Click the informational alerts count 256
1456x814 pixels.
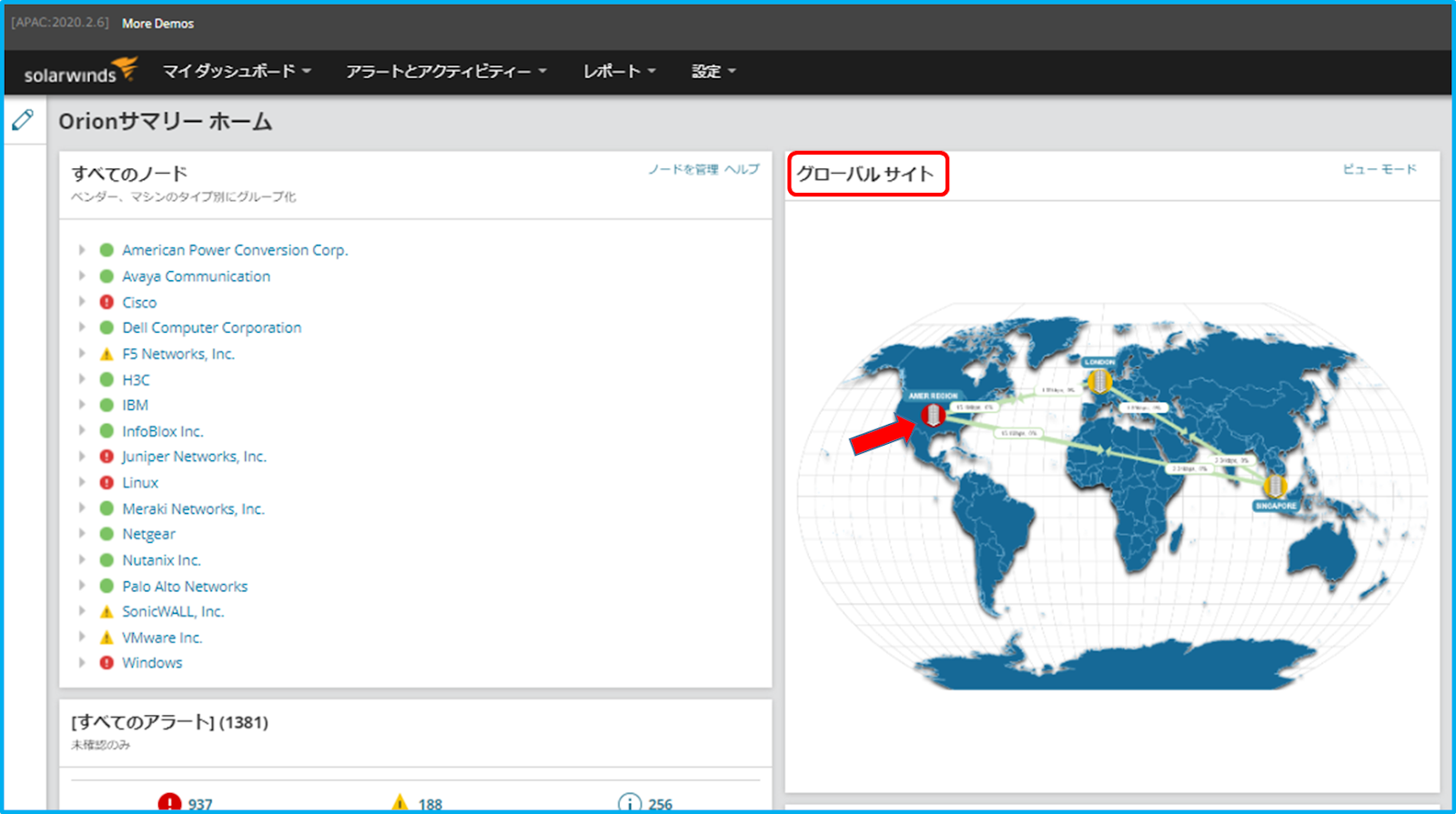coord(660,804)
